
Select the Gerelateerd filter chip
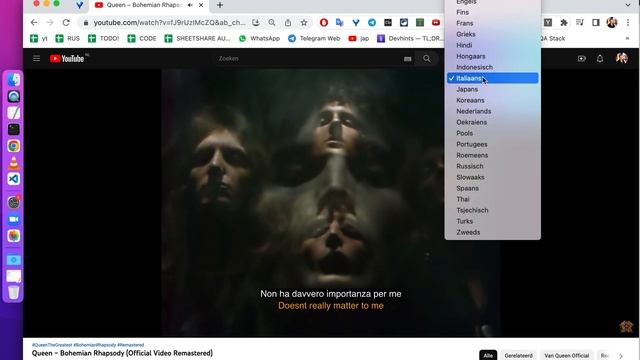click(518, 355)
